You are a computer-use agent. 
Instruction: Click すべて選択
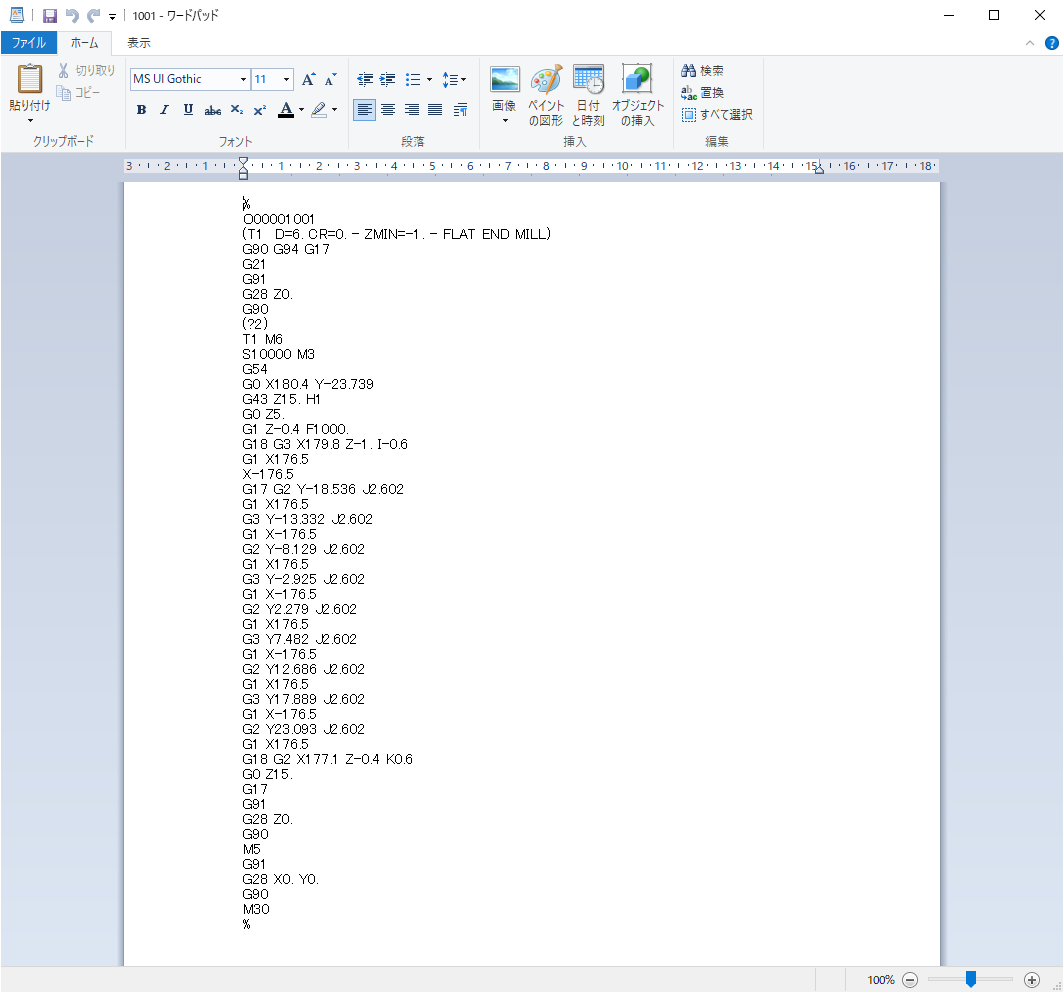717,115
